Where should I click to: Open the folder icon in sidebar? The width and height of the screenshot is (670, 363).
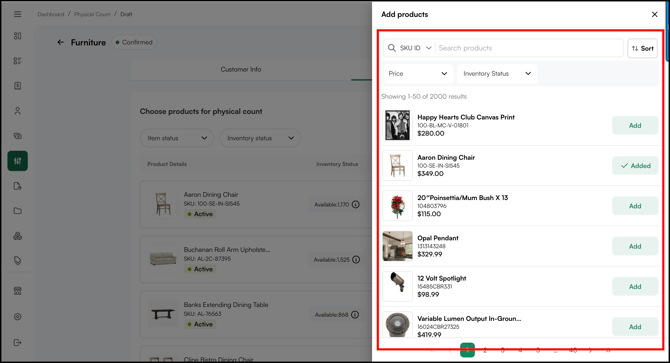point(18,211)
